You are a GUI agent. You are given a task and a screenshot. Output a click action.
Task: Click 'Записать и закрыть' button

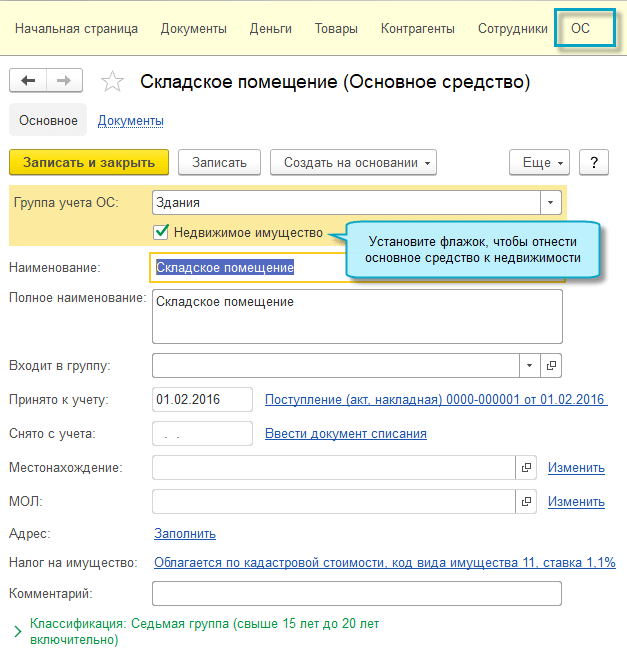click(89, 162)
